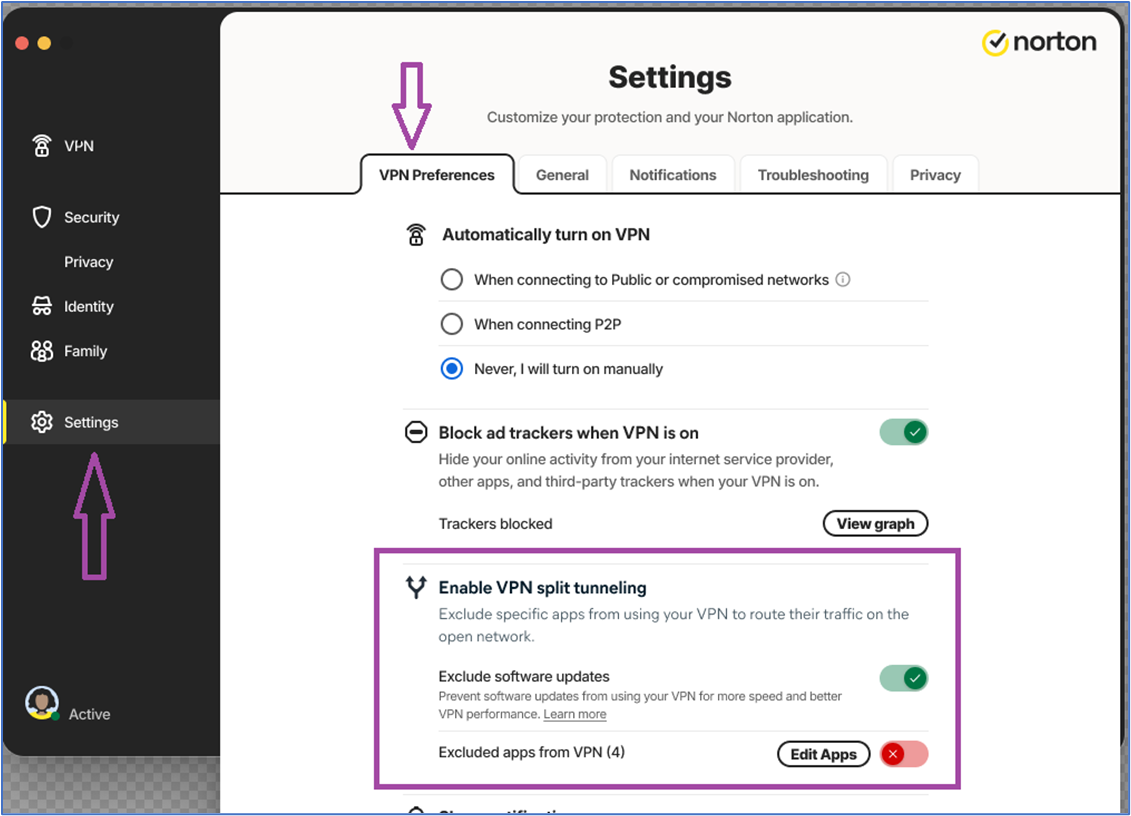Click the Edit Apps button
This screenshot has height=816, width=1131.
pyautogui.click(x=823, y=754)
